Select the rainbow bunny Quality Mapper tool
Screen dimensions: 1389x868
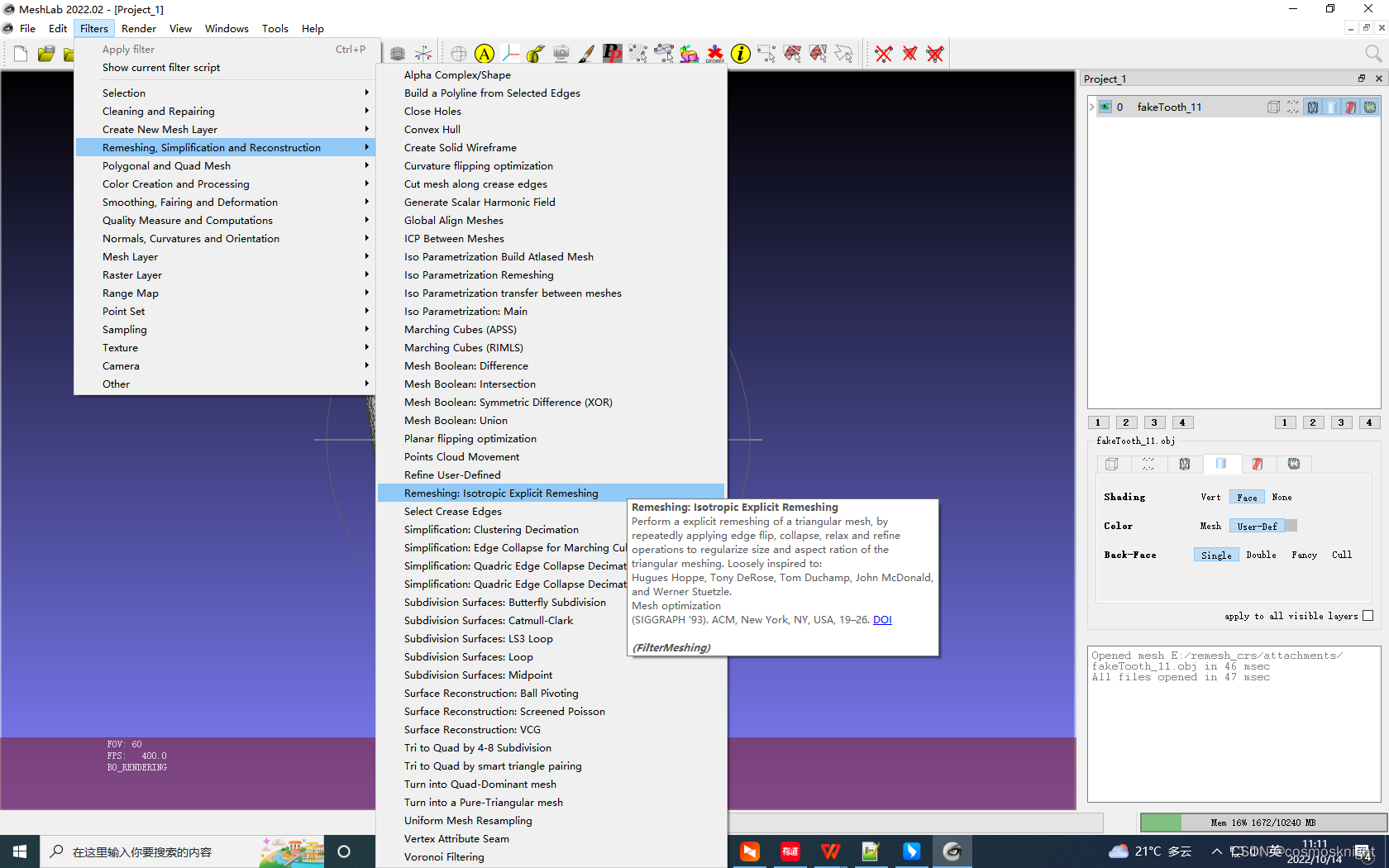[690, 54]
